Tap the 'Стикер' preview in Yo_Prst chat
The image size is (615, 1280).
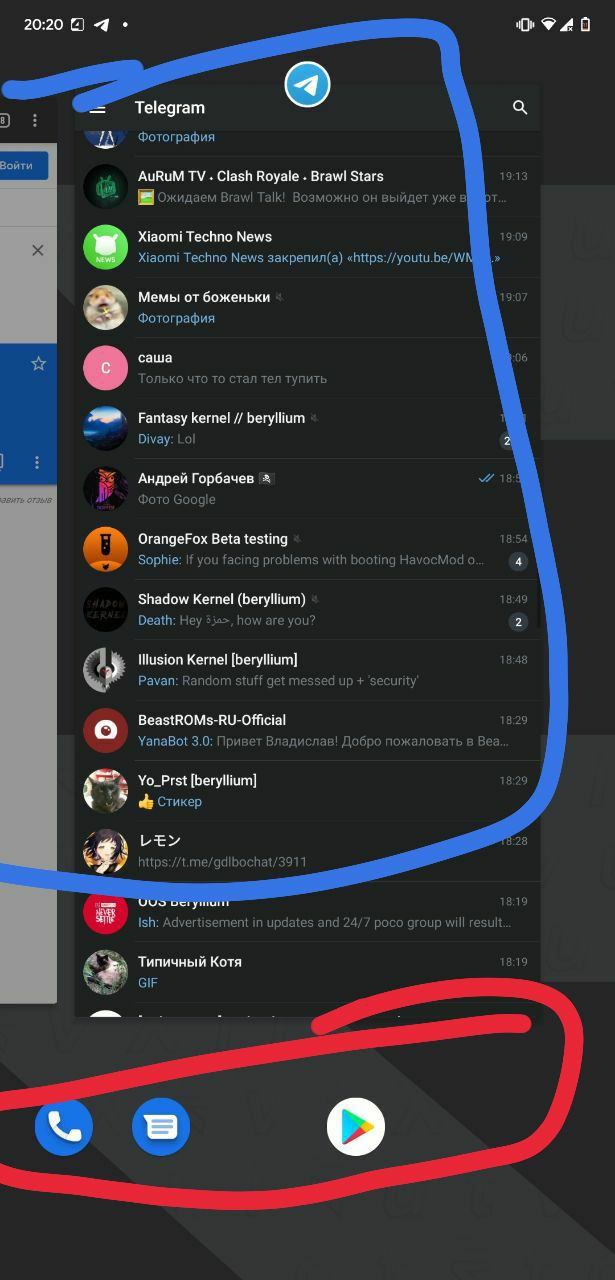(x=170, y=801)
